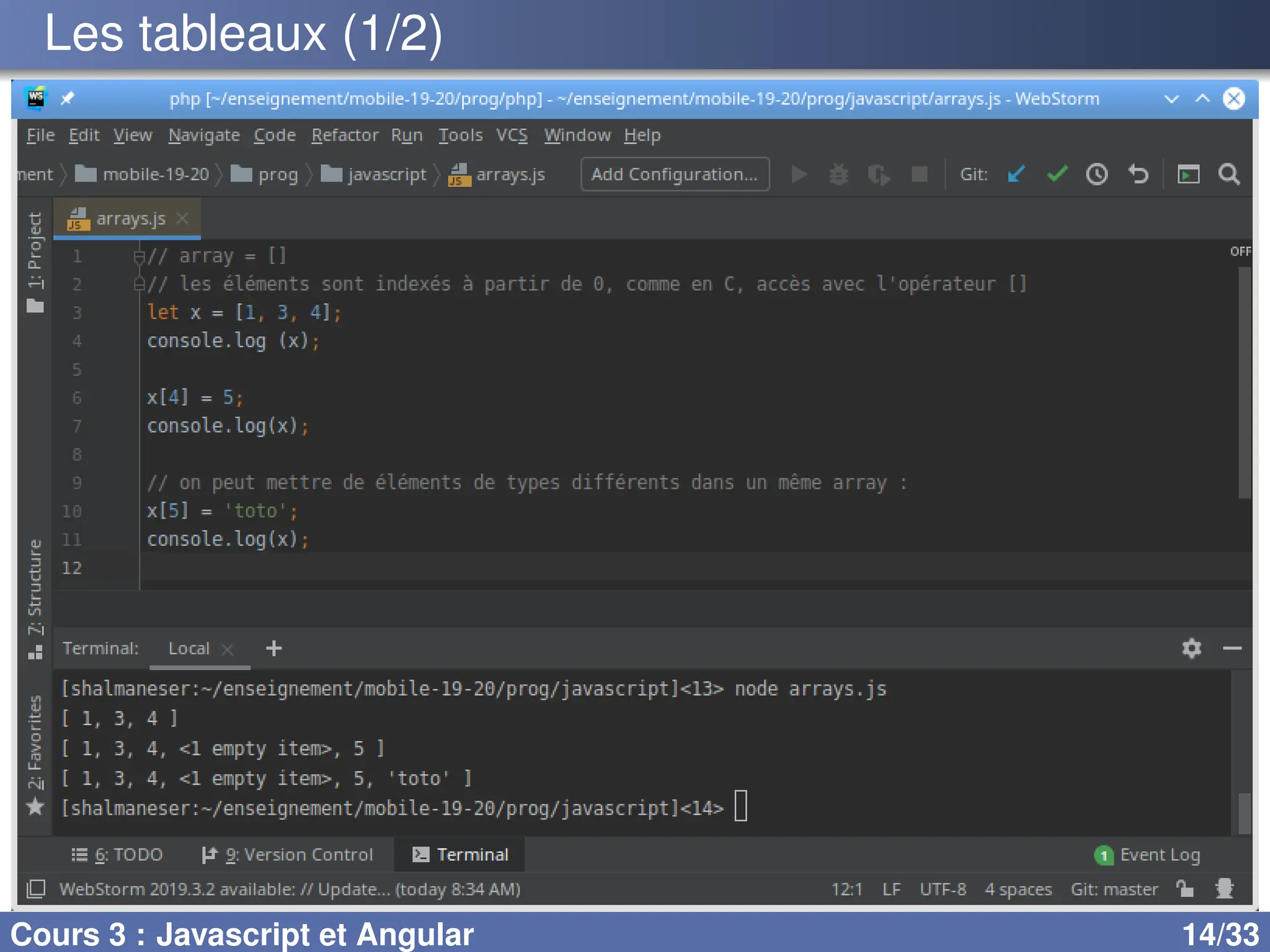Viewport: 1270px width, 952px height.
Task: Click the run anything window icon
Action: coord(1188,175)
